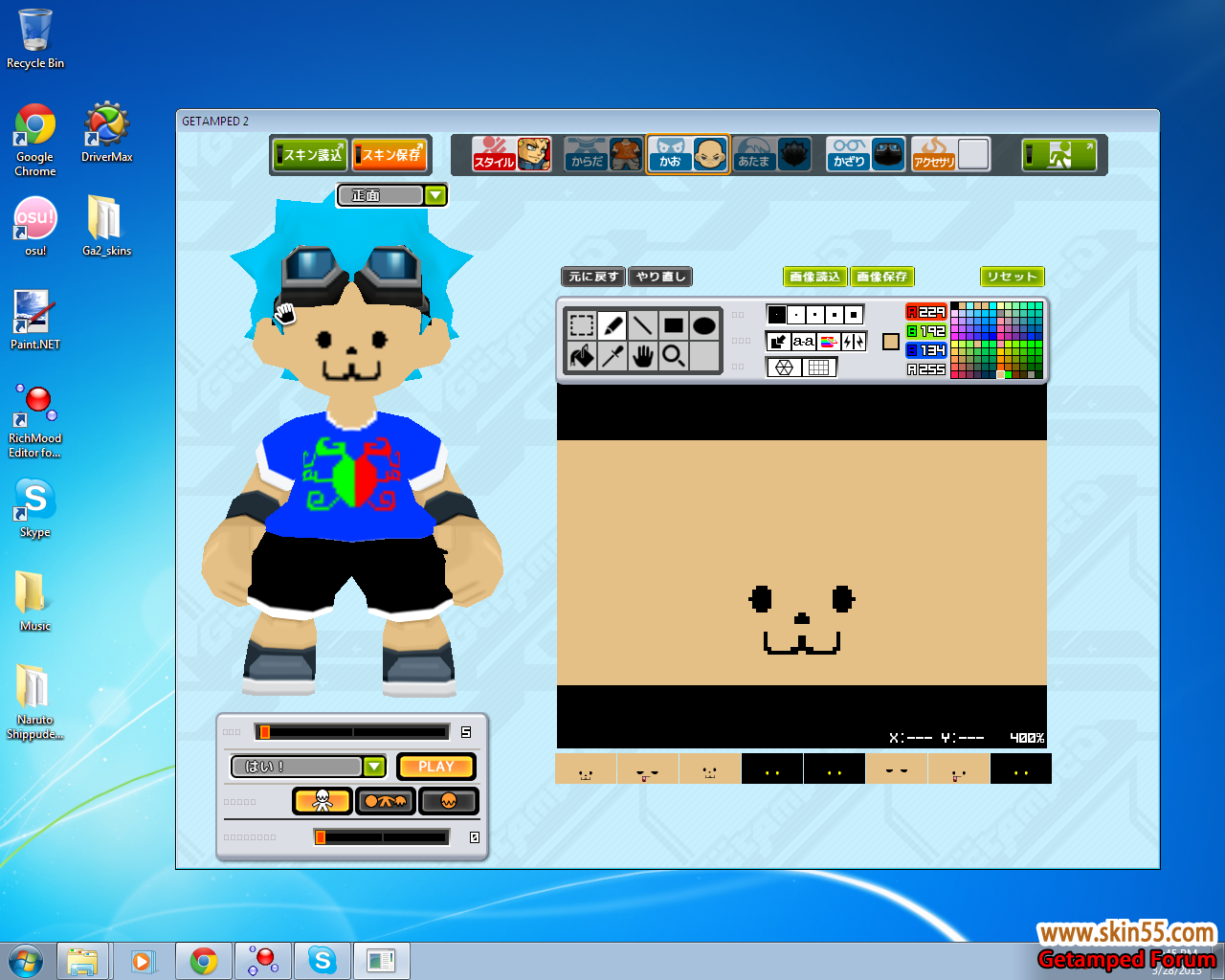This screenshot has width=1225, height=980.
Task: Click the red R value 229 field
Action: point(926,312)
